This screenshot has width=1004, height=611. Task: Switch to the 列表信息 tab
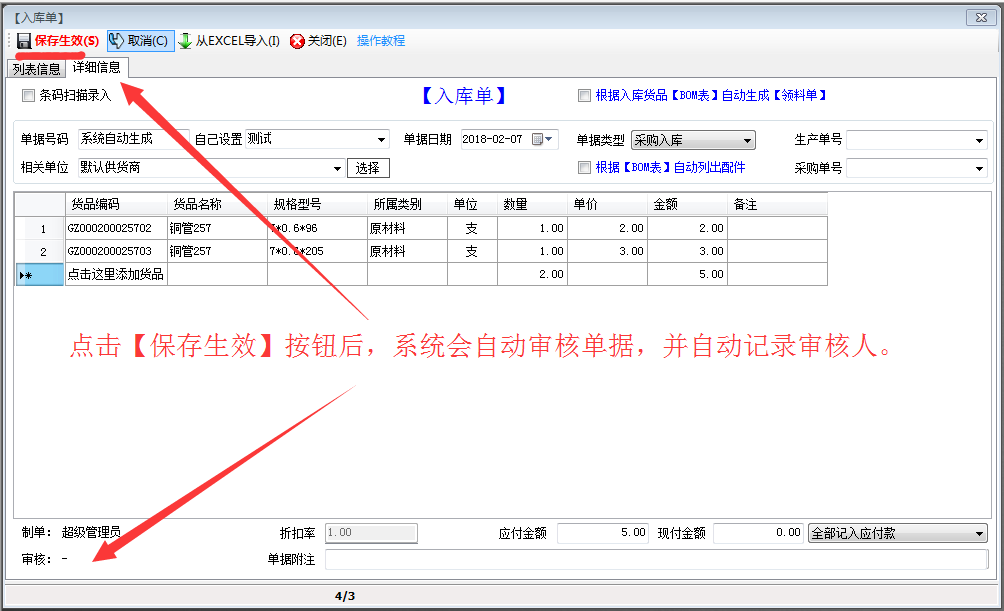click(35, 69)
